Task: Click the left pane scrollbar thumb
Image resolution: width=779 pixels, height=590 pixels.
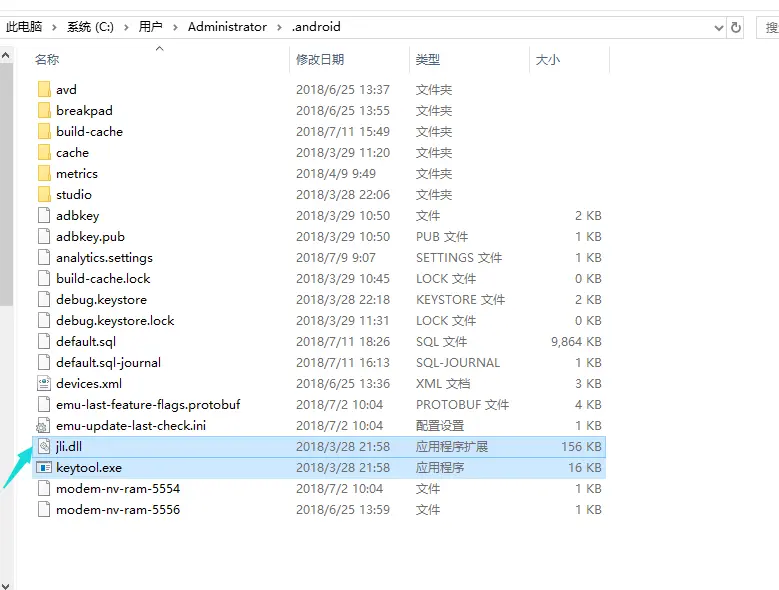Action: (6, 184)
